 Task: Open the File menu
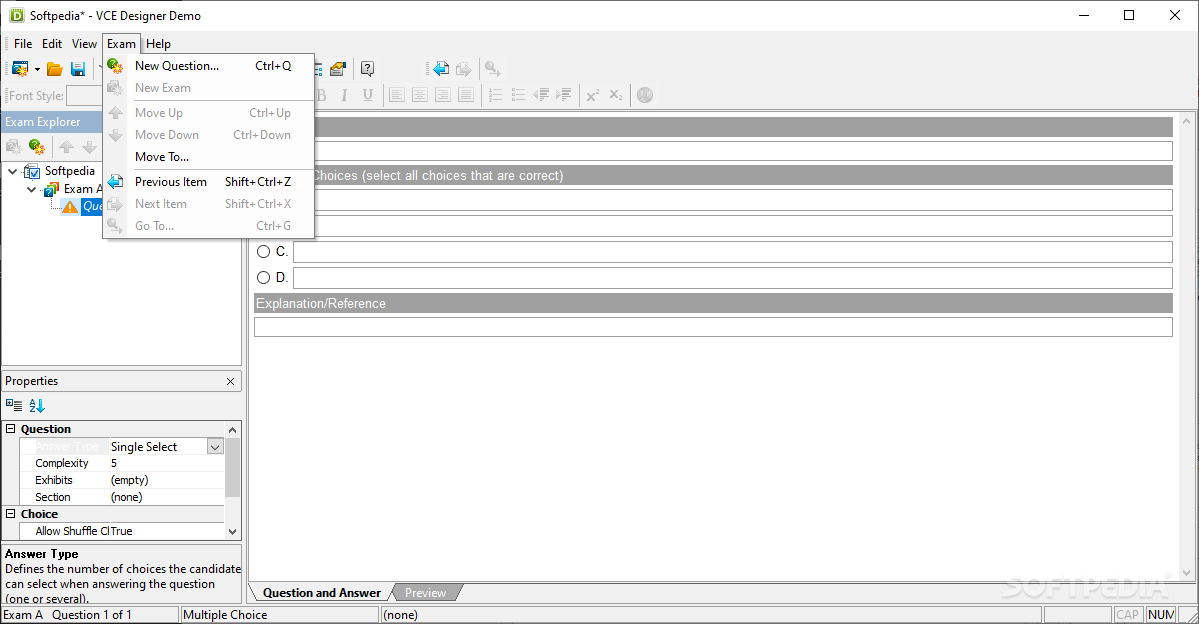pos(23,44)
